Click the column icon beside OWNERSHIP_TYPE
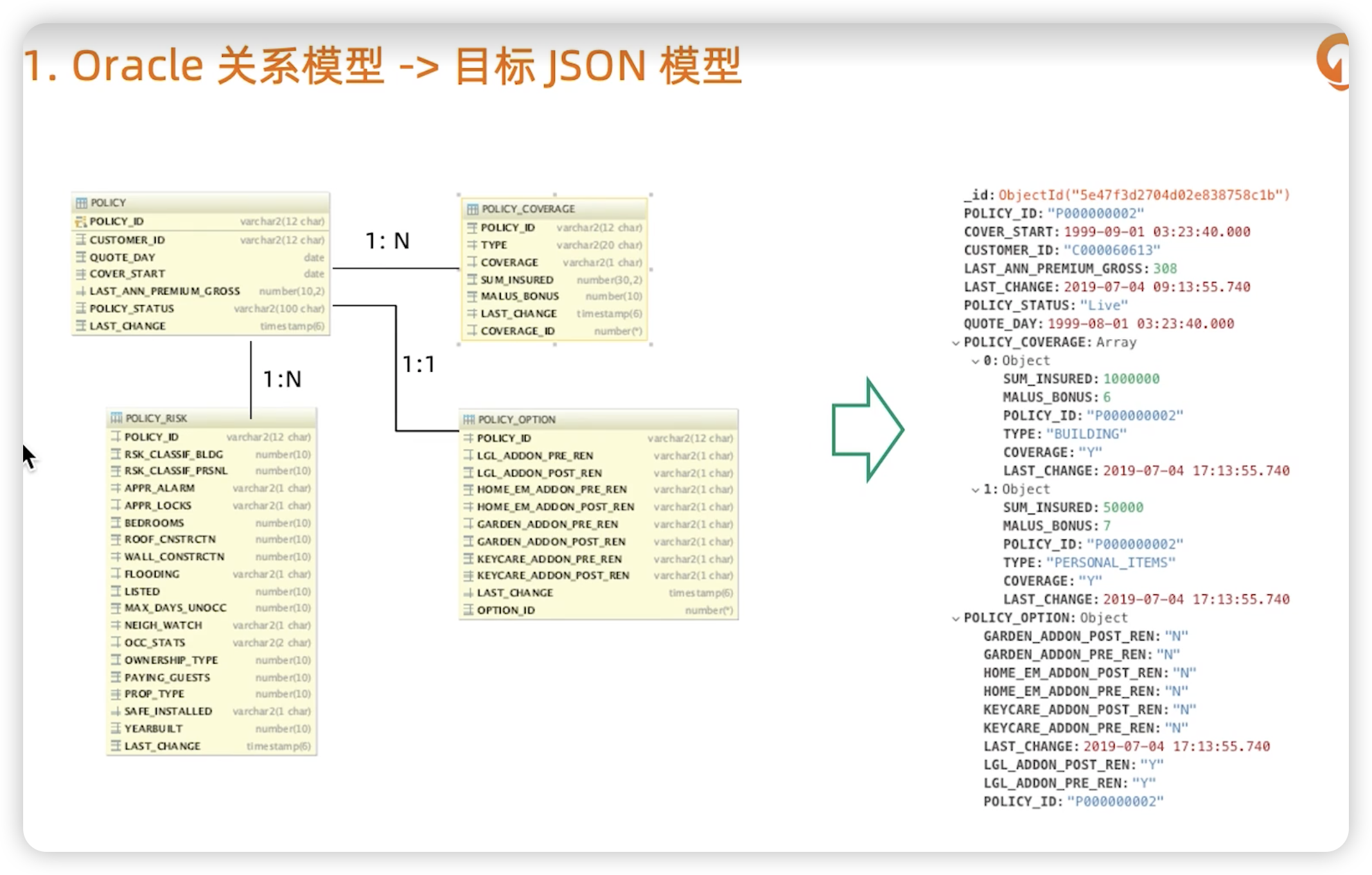Image resolution: width=1372 pixels, height=875 pixels. pyautogui.click(x=116, y=660)
